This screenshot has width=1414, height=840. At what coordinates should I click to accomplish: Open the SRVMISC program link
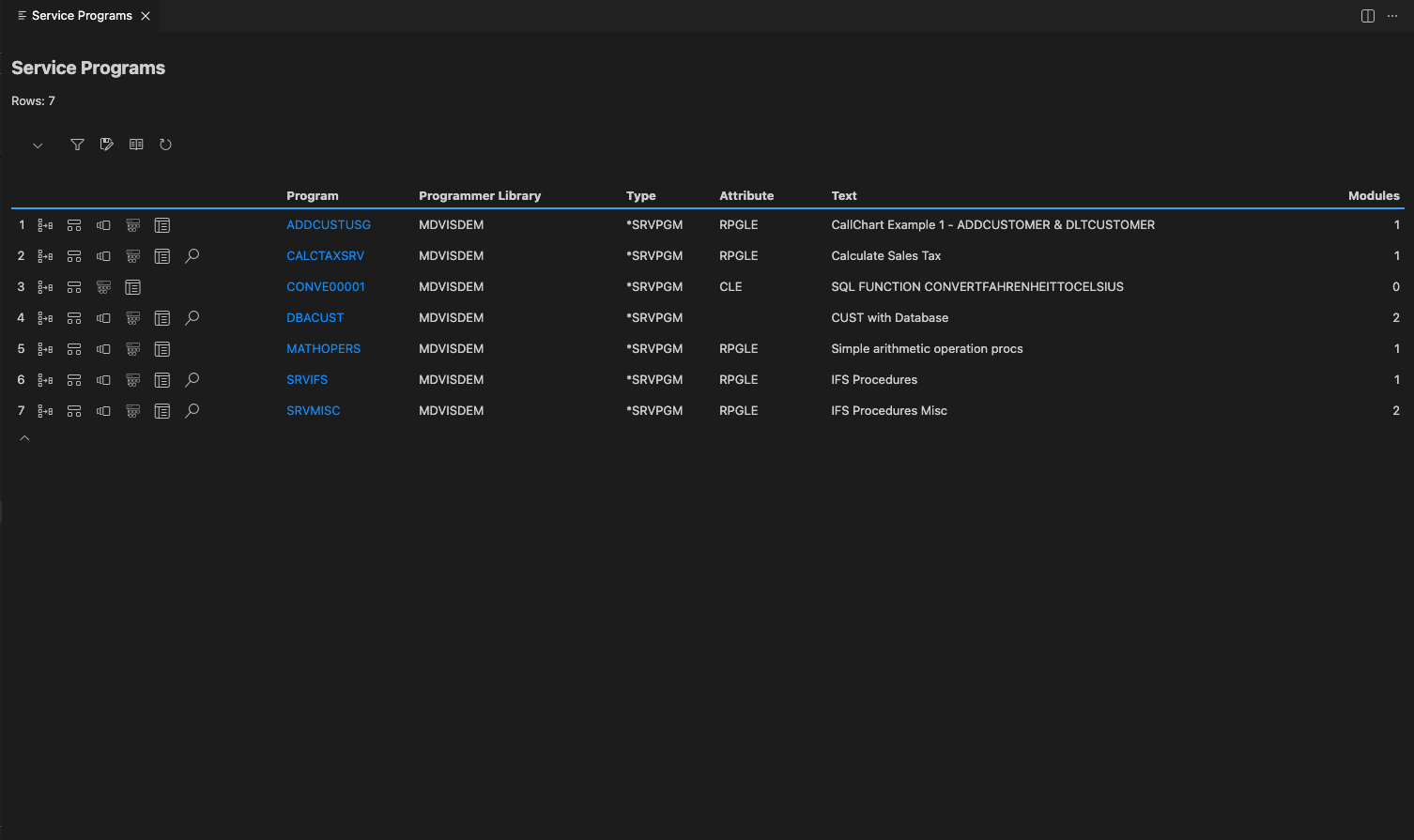(x=313, y=411)
